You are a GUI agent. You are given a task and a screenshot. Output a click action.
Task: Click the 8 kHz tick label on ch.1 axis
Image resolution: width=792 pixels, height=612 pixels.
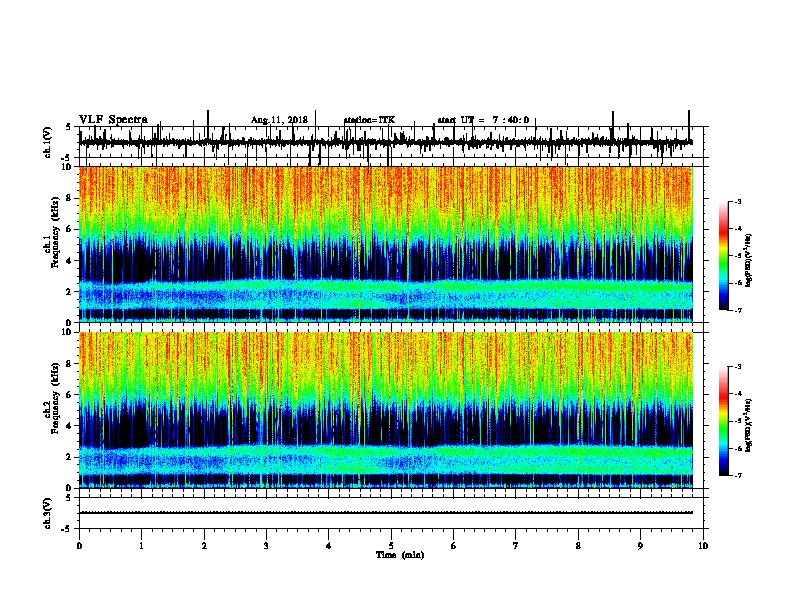[71, 198]
